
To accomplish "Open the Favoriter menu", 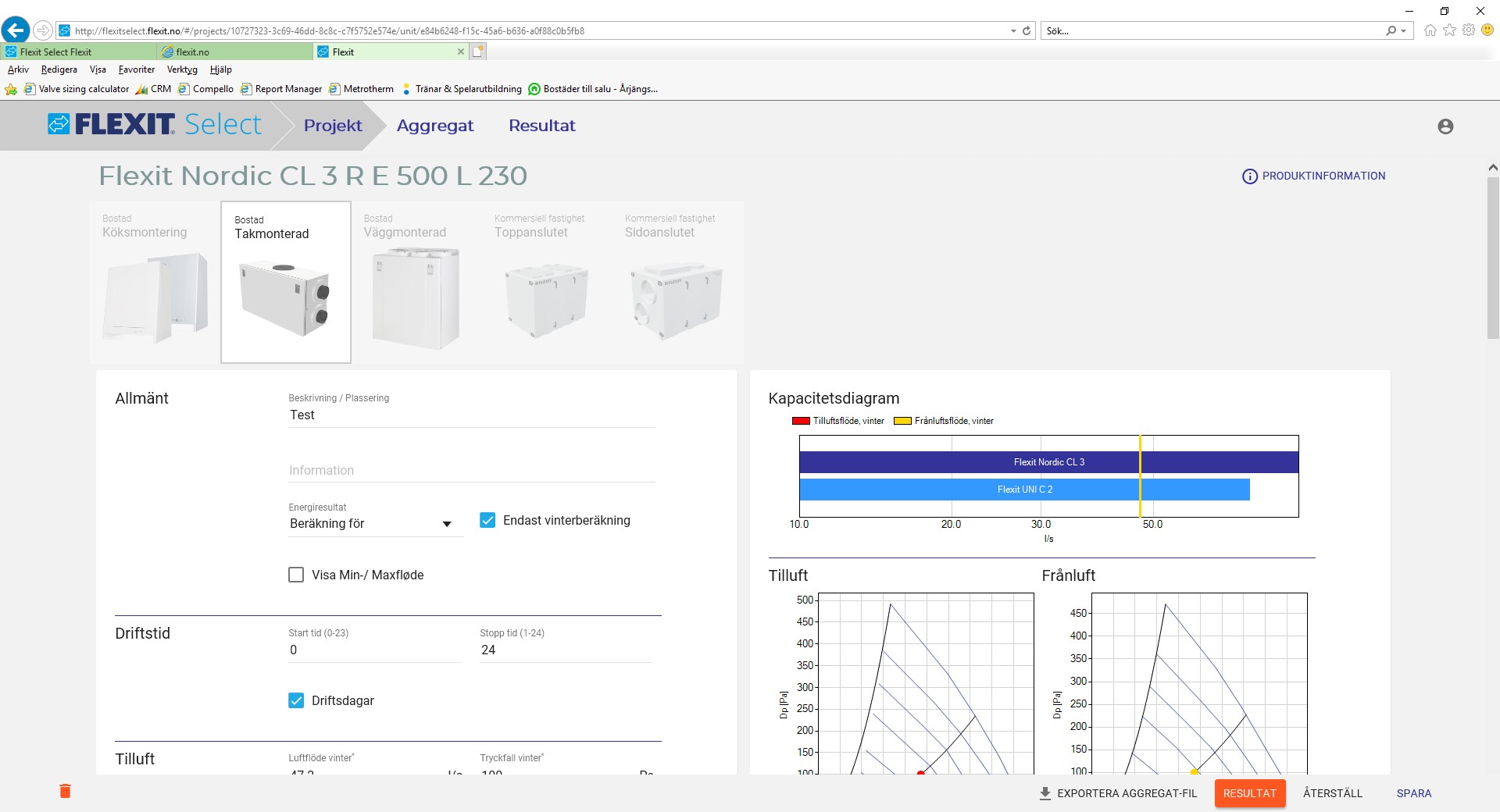I will (137, 69).
